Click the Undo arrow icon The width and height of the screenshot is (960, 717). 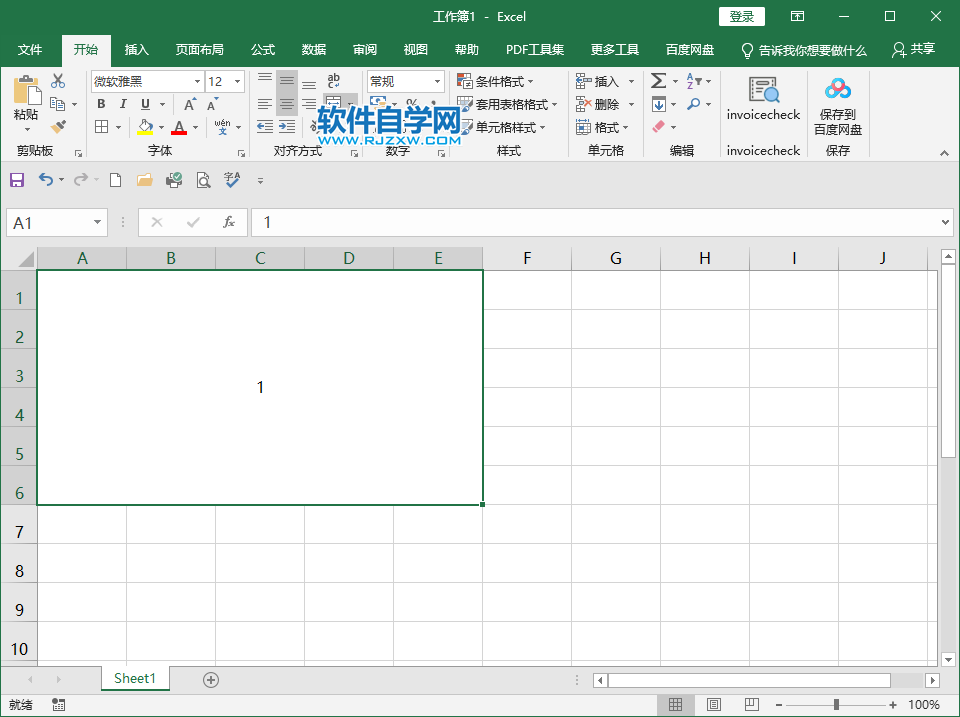47,180
